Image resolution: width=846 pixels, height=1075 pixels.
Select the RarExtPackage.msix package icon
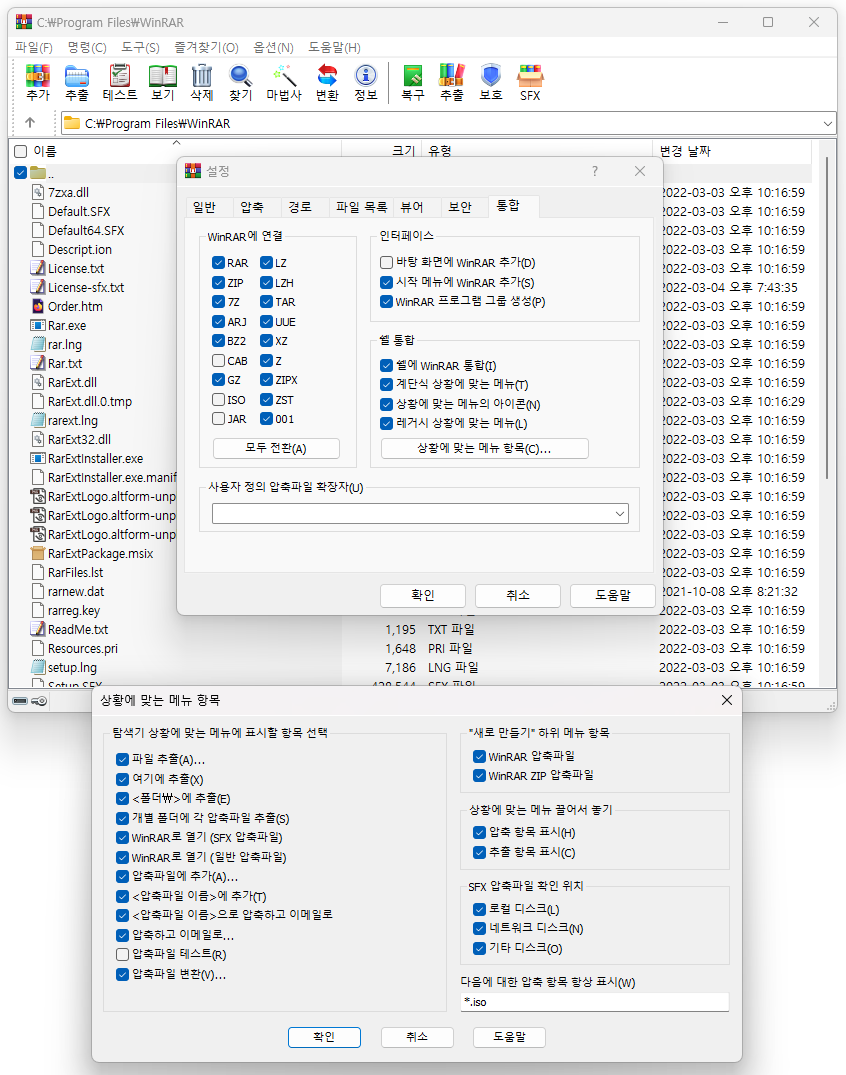(38, 553)
